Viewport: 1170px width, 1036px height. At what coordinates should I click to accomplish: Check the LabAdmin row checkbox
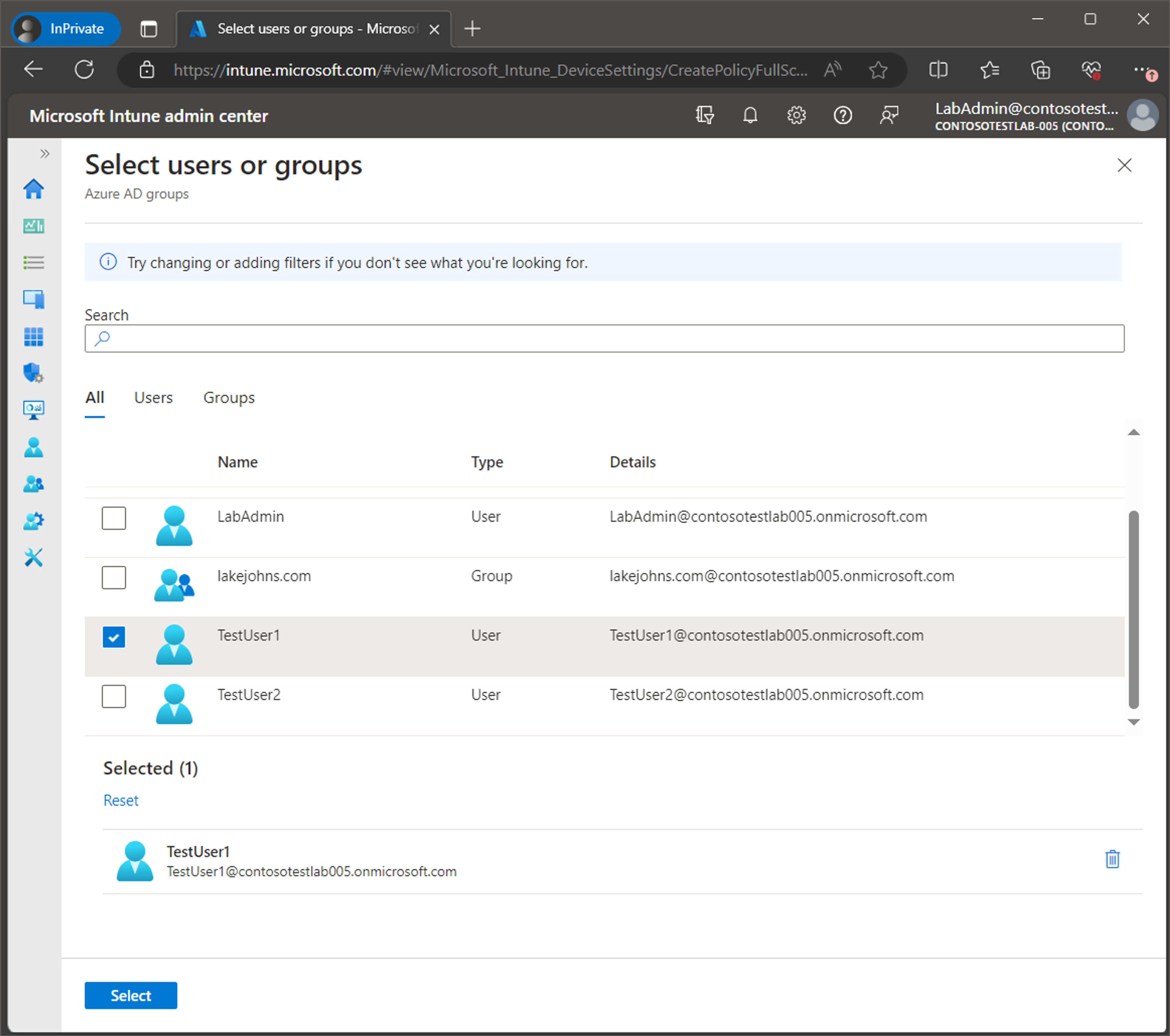(114, 518)
